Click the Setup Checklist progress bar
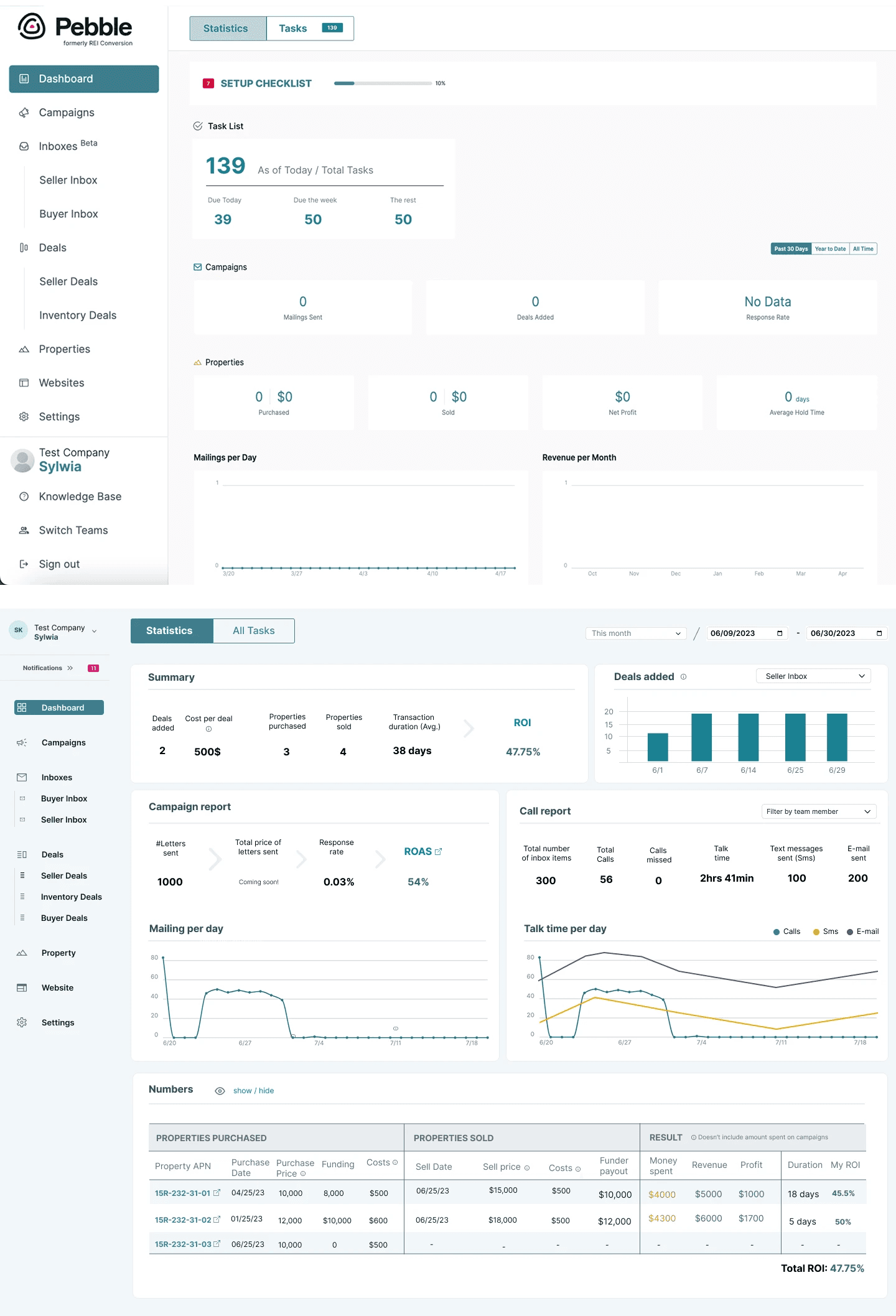Image resolution: width=896 pixels, height=1316 pixels. pyautogui.click(x=383, y=83)
